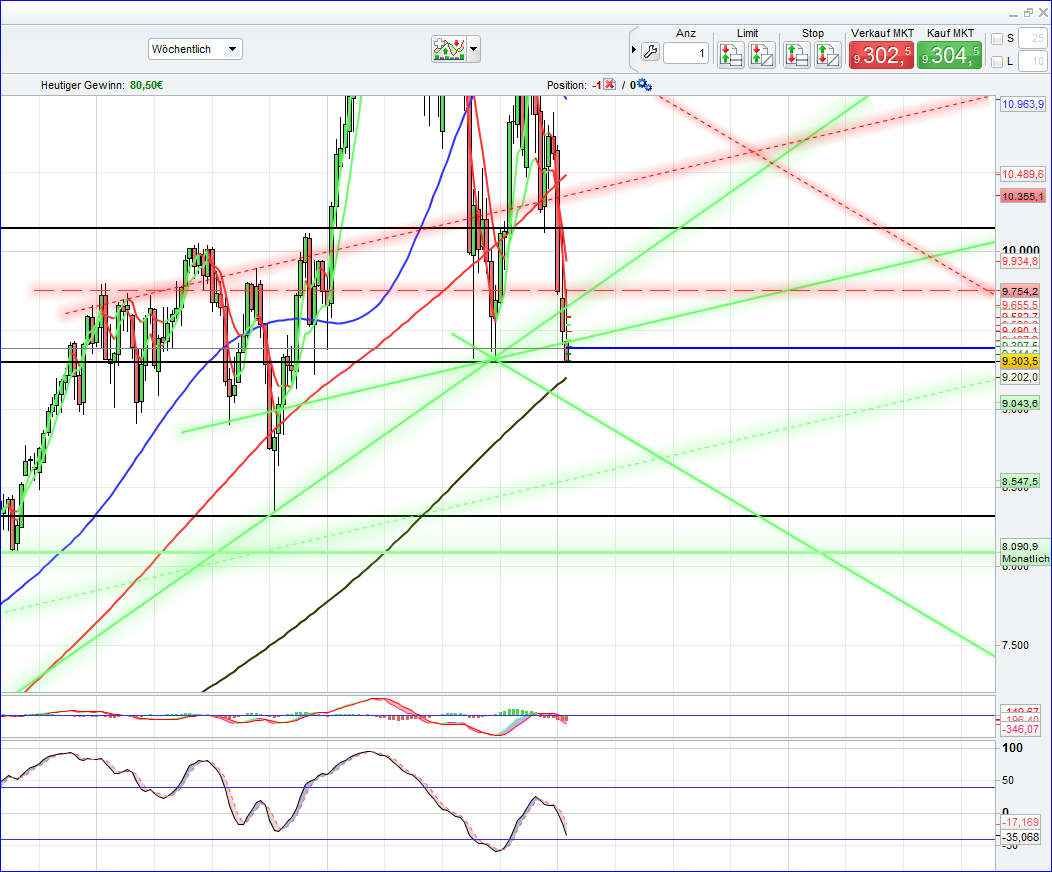Select the green 8.547,5 price label

1020,482
